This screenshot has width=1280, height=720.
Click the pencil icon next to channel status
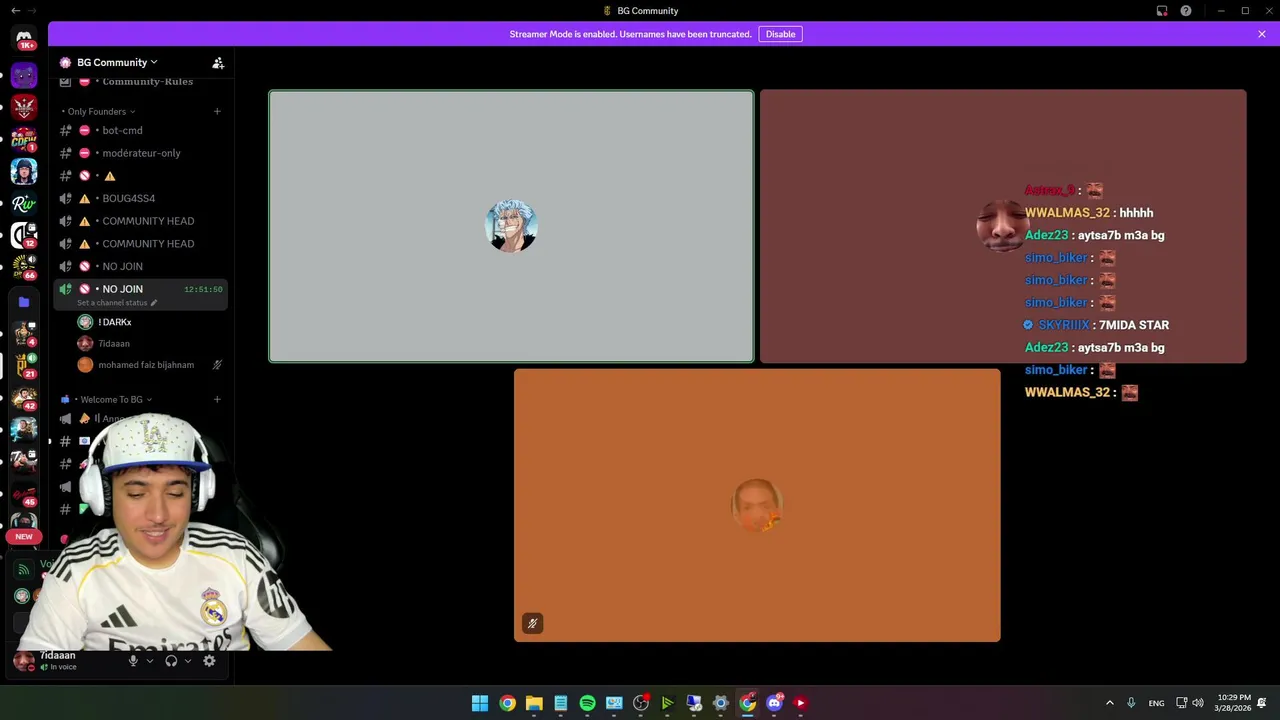click(154, 303)
